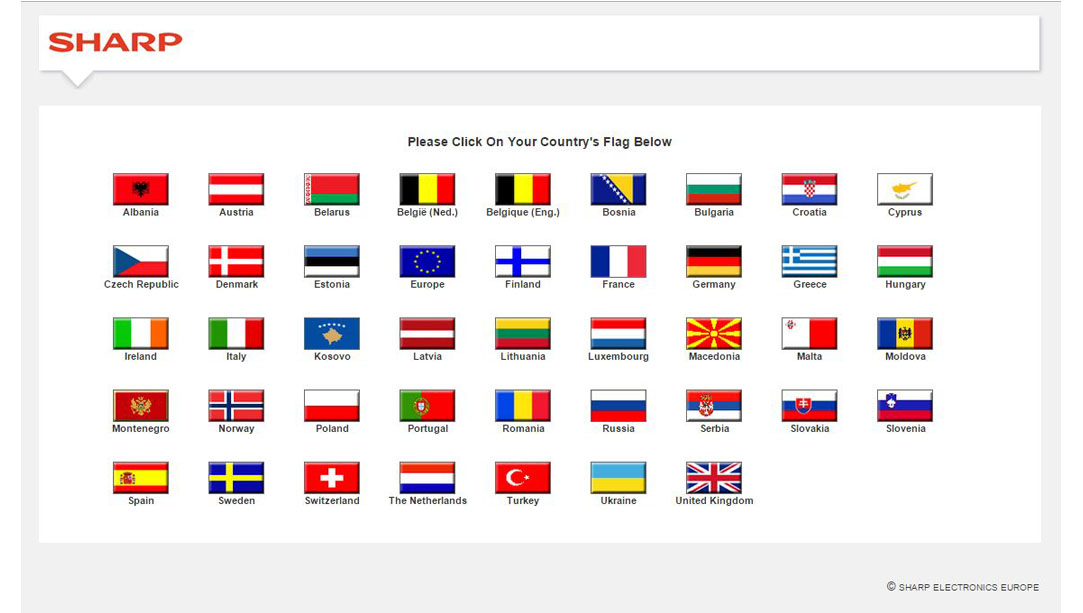Click the 'Belgique (Eng.)' text label
Viewport: 1083px width, 613px height.
(x=523, y=213)
